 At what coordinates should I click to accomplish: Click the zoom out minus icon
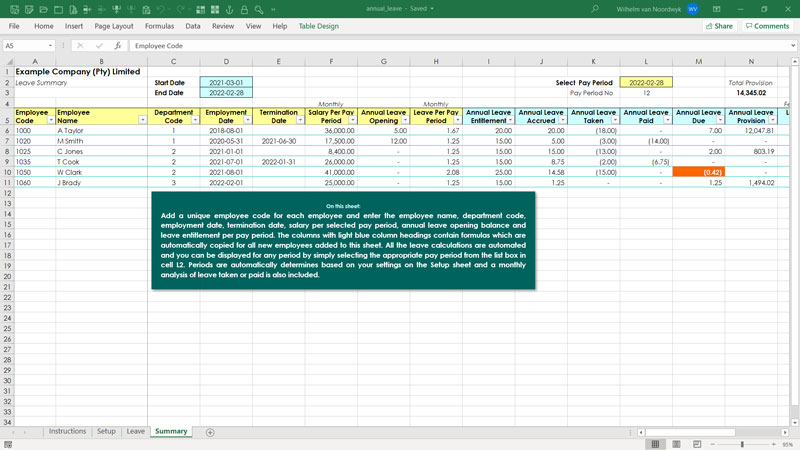tap(712, 444)
